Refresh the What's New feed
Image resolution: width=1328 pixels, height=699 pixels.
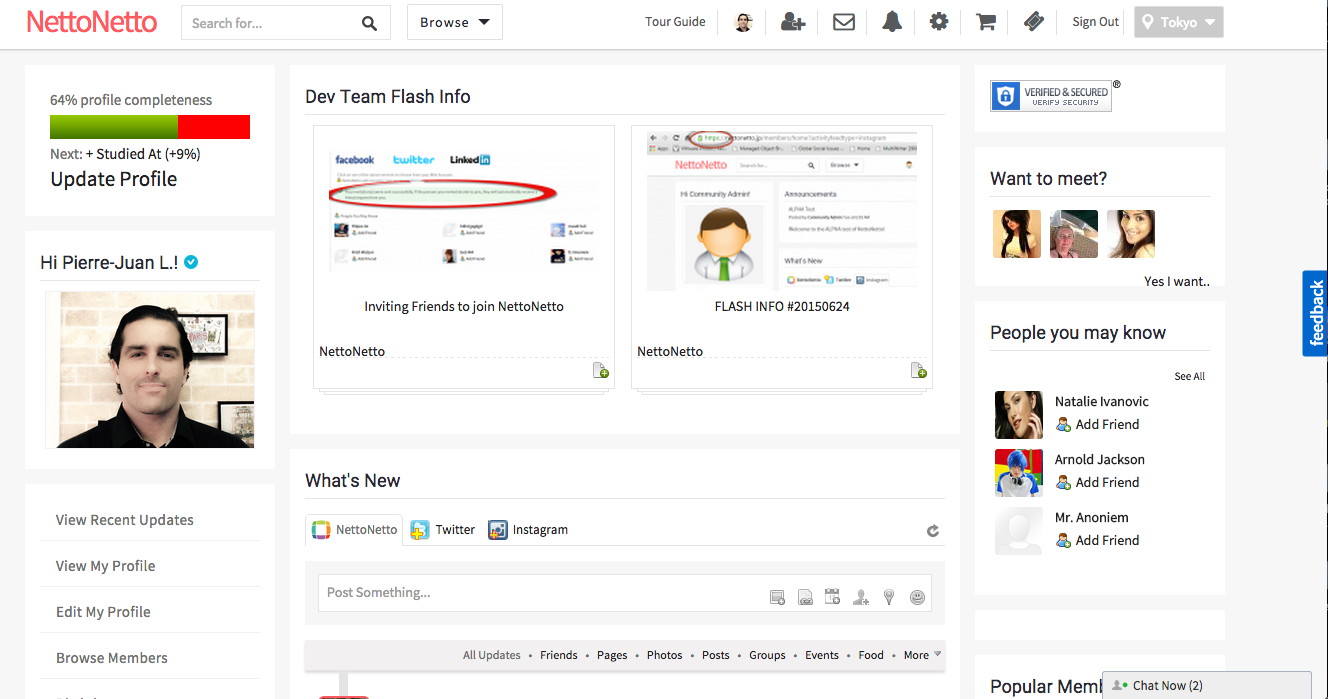click(x=933, y=531)
